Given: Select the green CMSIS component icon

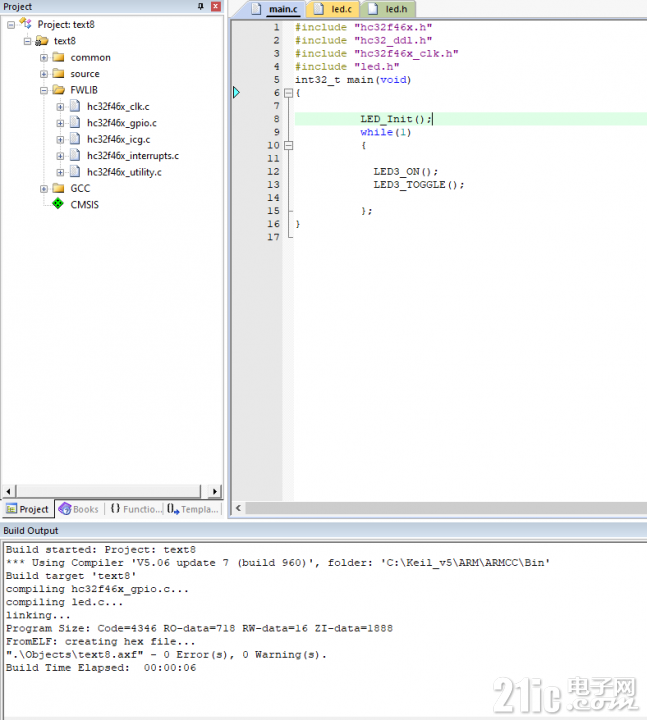Looking at the screenshot, I should (x=58, y=204).
